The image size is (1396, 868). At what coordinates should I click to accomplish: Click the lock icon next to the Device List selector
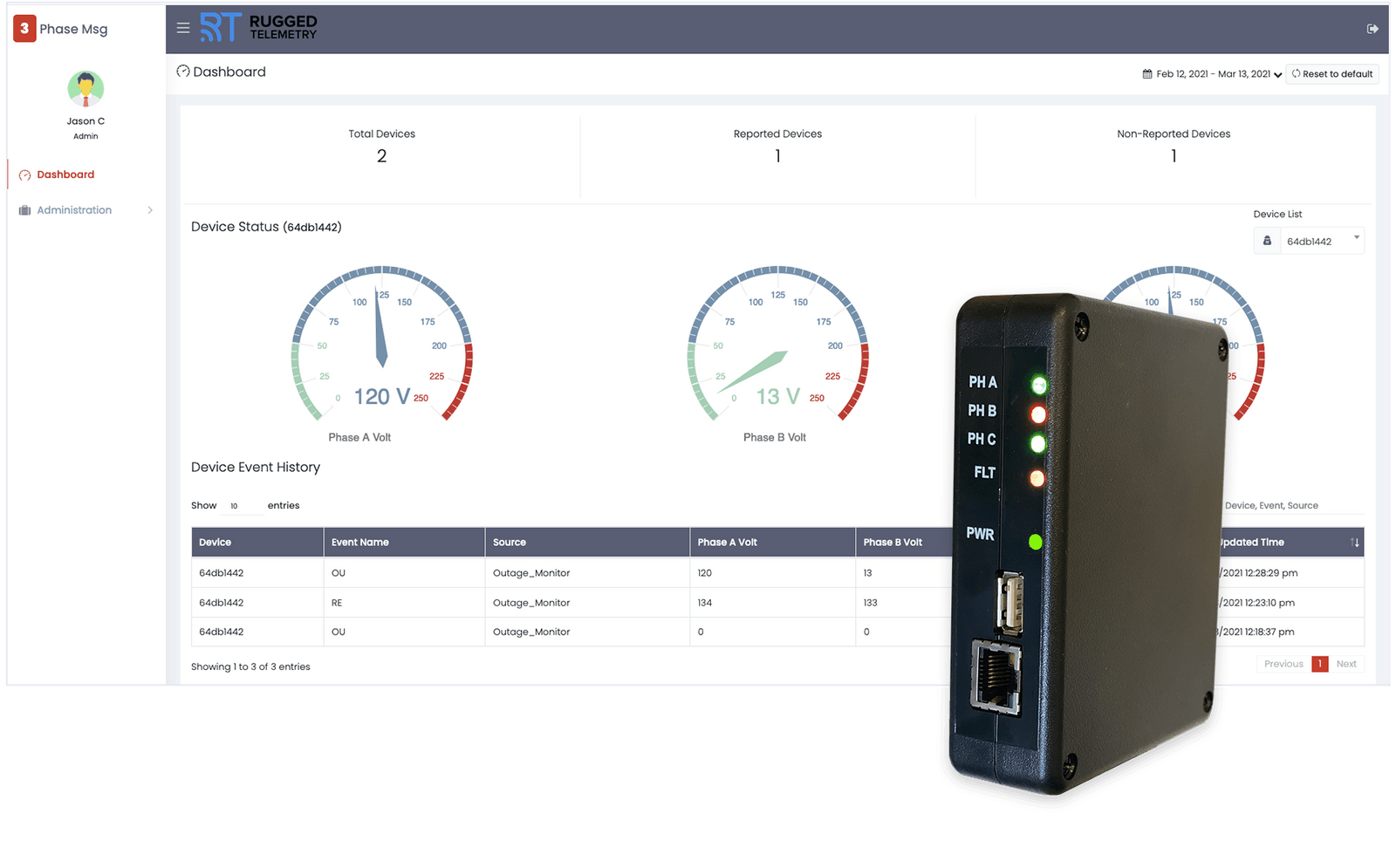(1266, 240)
